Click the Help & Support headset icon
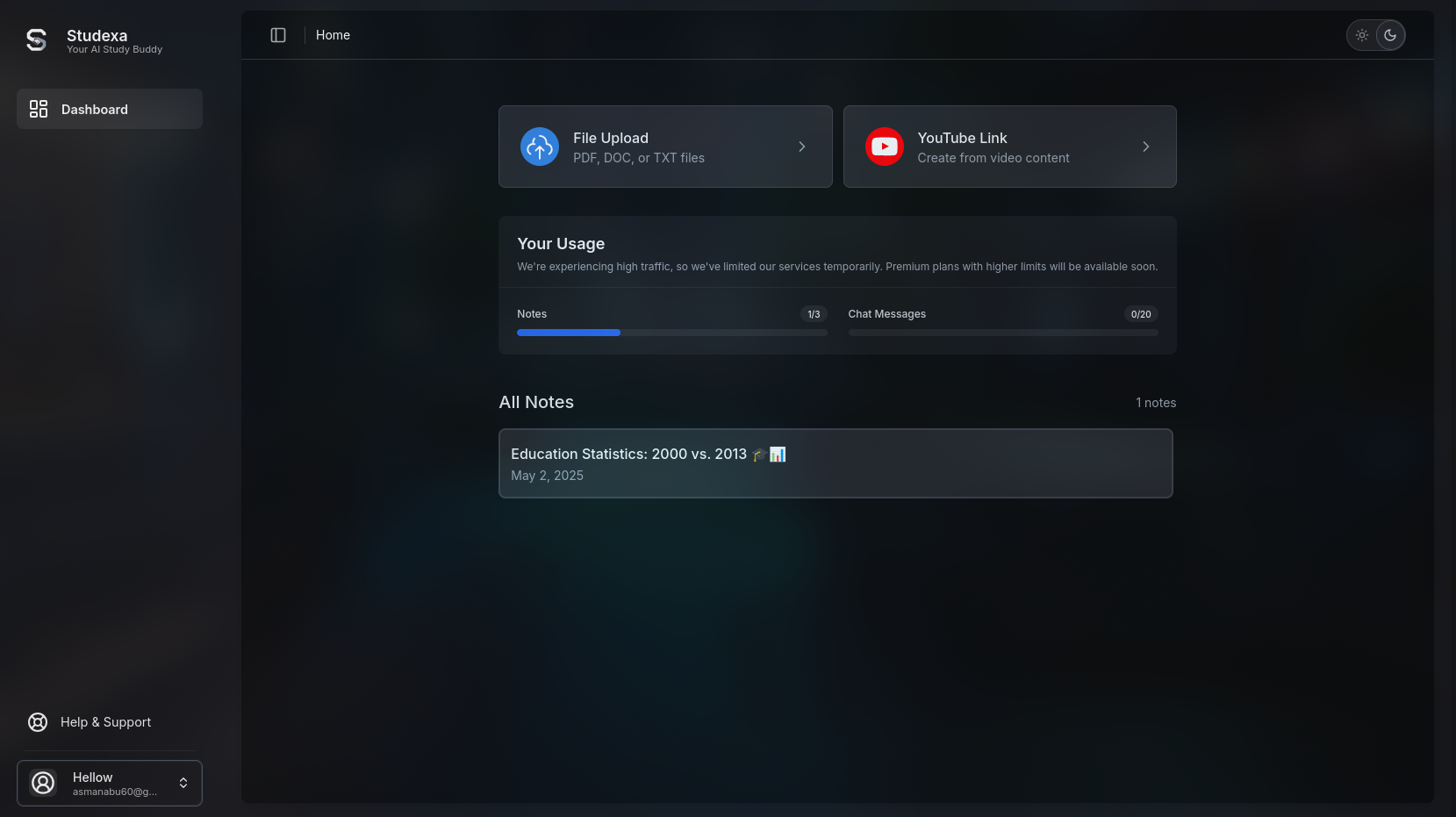 tap(37, 721)
